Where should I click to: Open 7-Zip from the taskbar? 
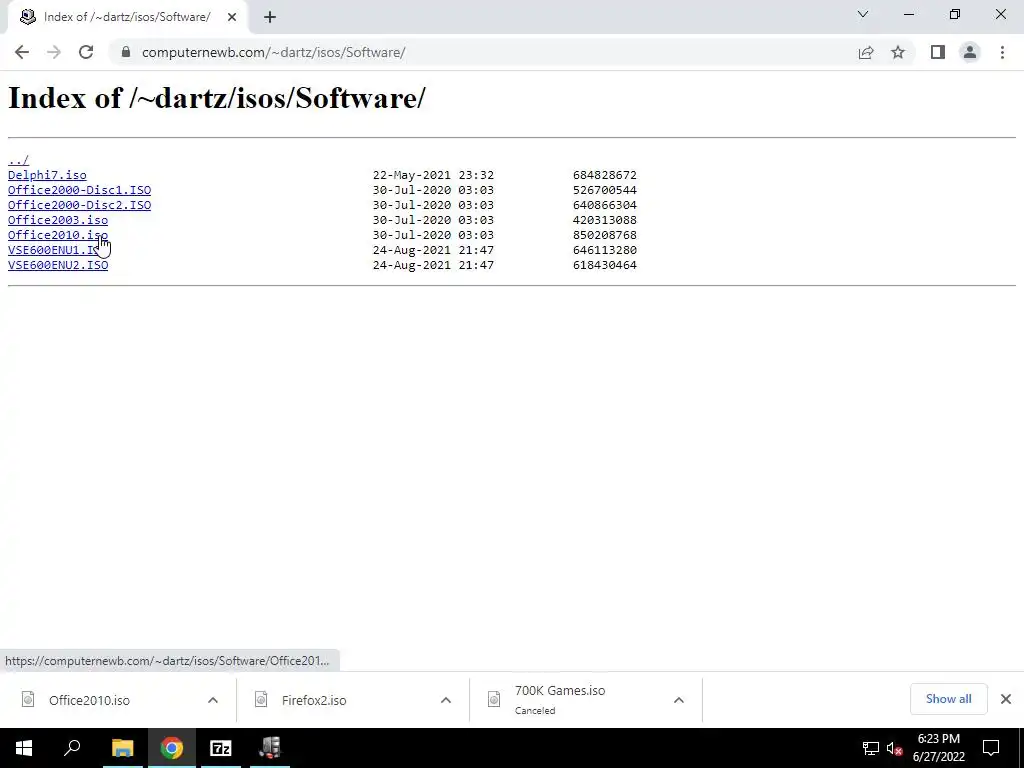tap(221, 748)
